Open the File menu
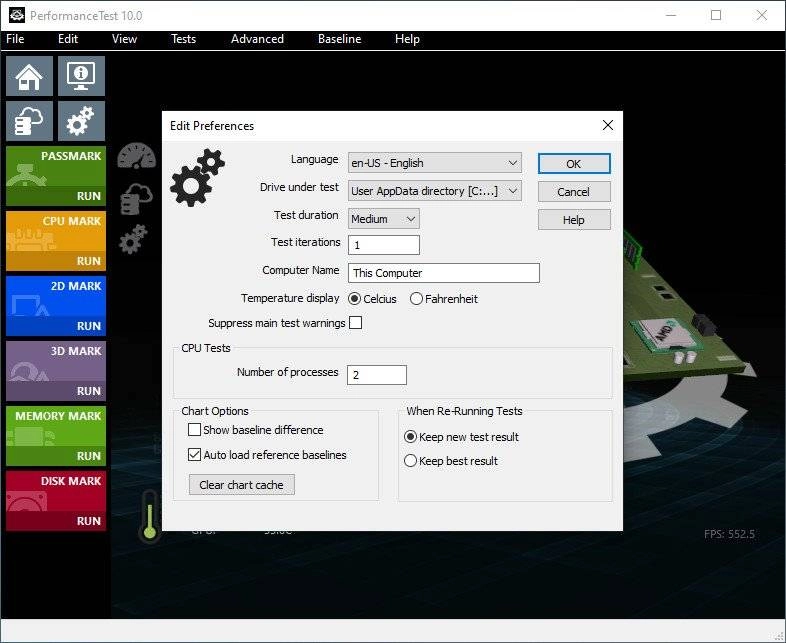This screenshot has width=786, height=643. (15, 39)
